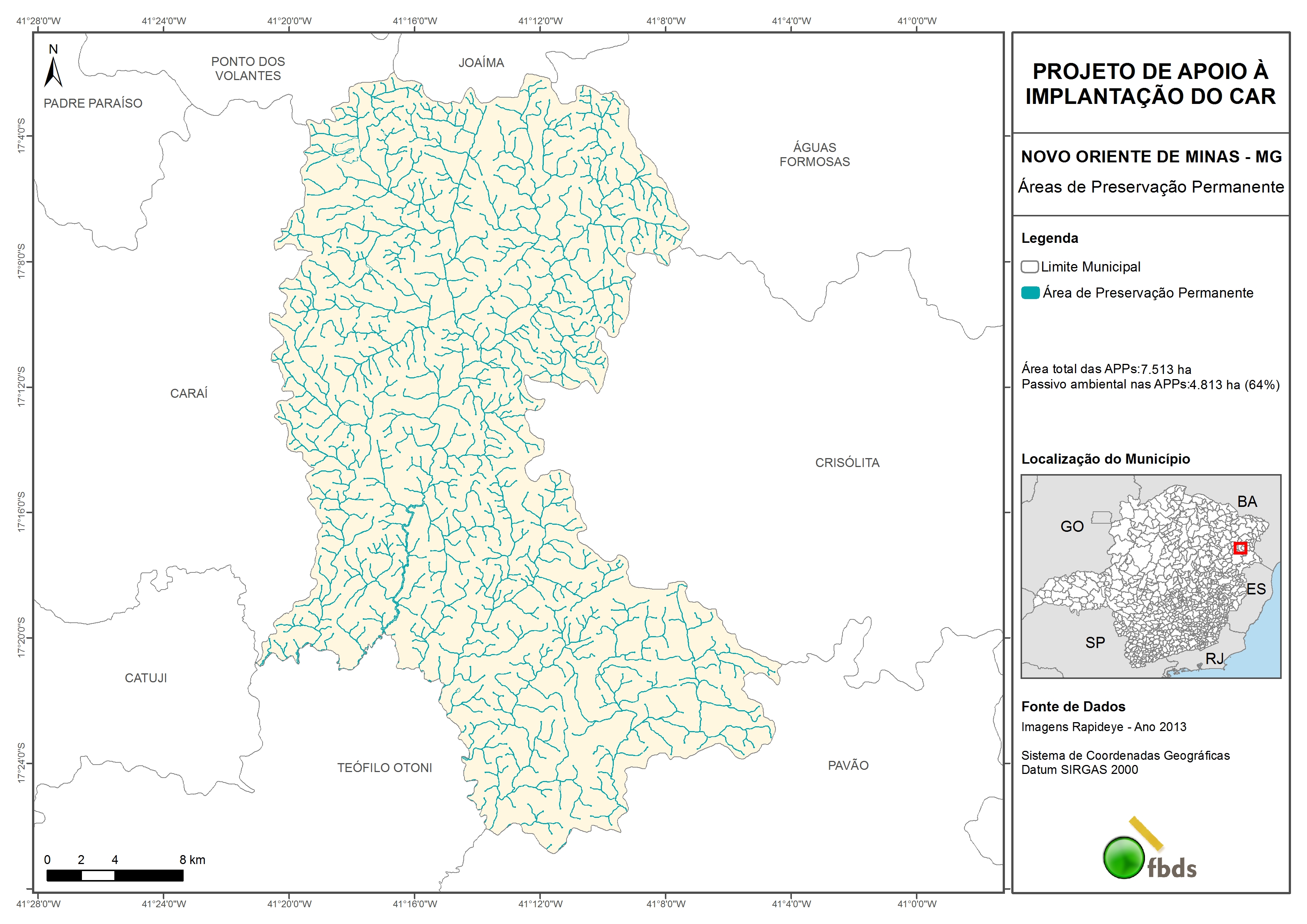Click the CARAÍ municipality label
The width and height of the screenshot is (1307, 924).
pos(189,393)
